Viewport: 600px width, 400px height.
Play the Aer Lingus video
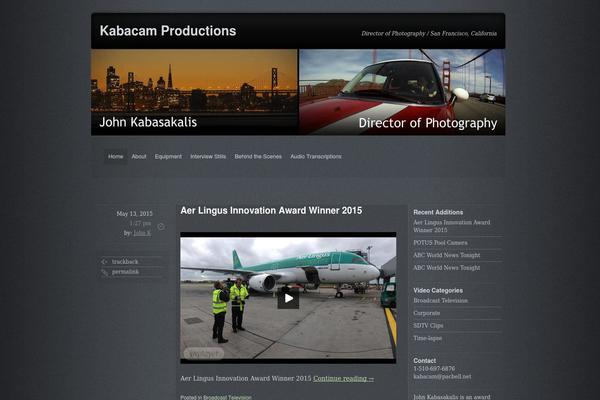[288, 298]
